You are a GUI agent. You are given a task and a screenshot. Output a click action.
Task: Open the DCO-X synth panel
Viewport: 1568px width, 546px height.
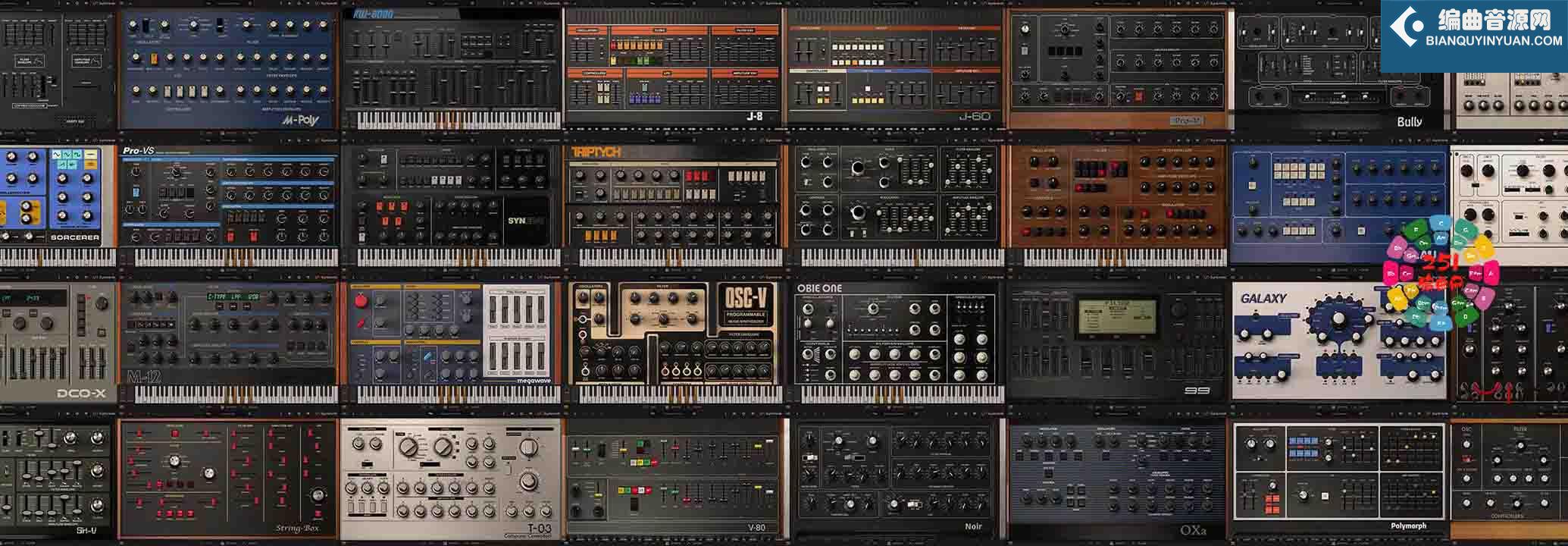[x=58, y=341]
